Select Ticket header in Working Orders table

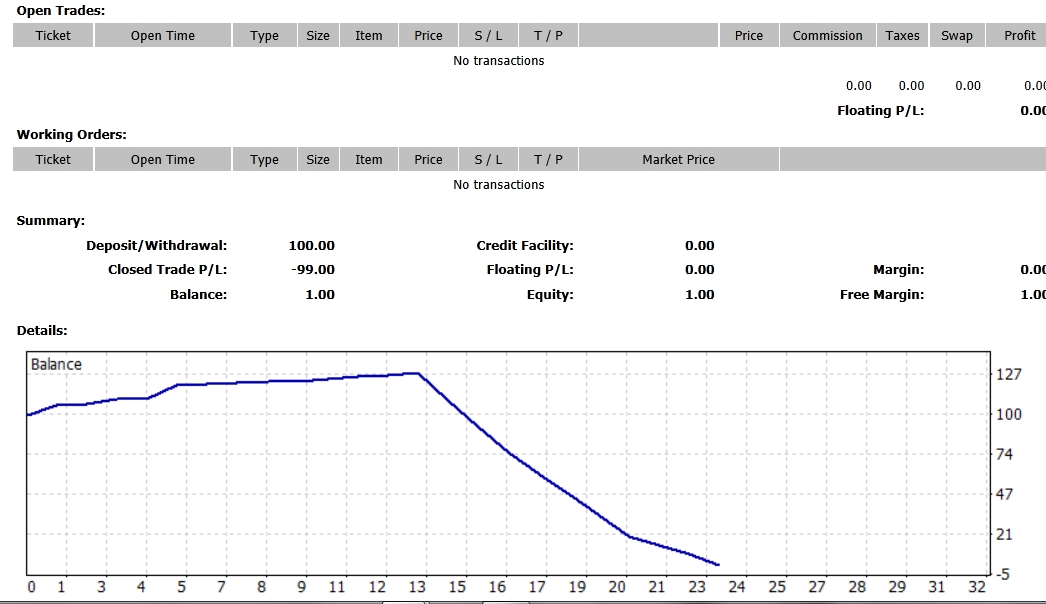53,160
